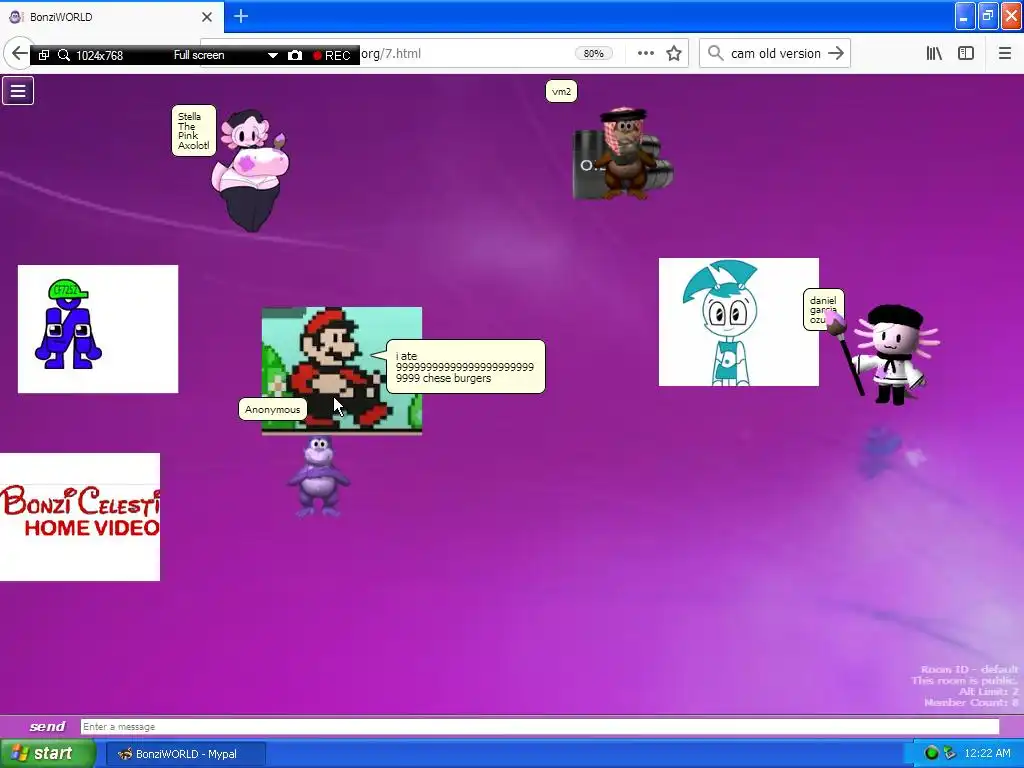Click the 1024x768 resolution label
This screenshot has width=1024, height=768.
click(x=99, y=56)
